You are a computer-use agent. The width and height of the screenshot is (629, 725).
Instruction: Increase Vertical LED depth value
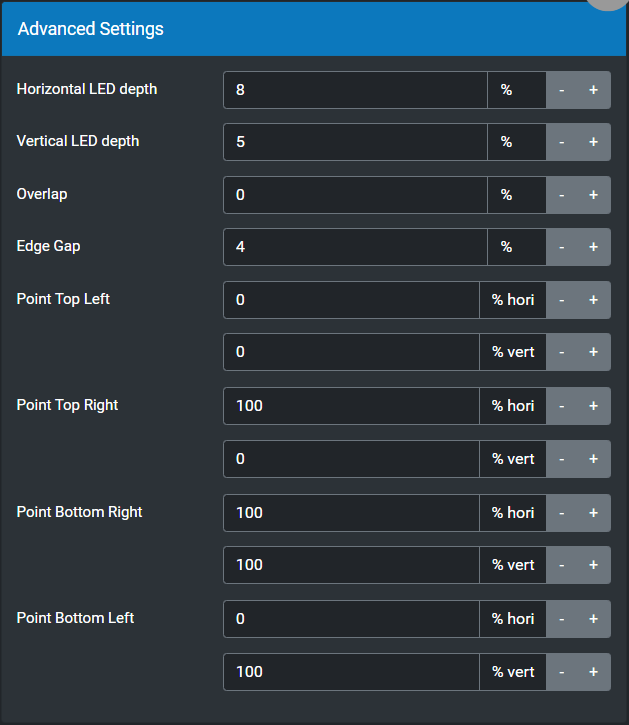click(x=593, y=142)
